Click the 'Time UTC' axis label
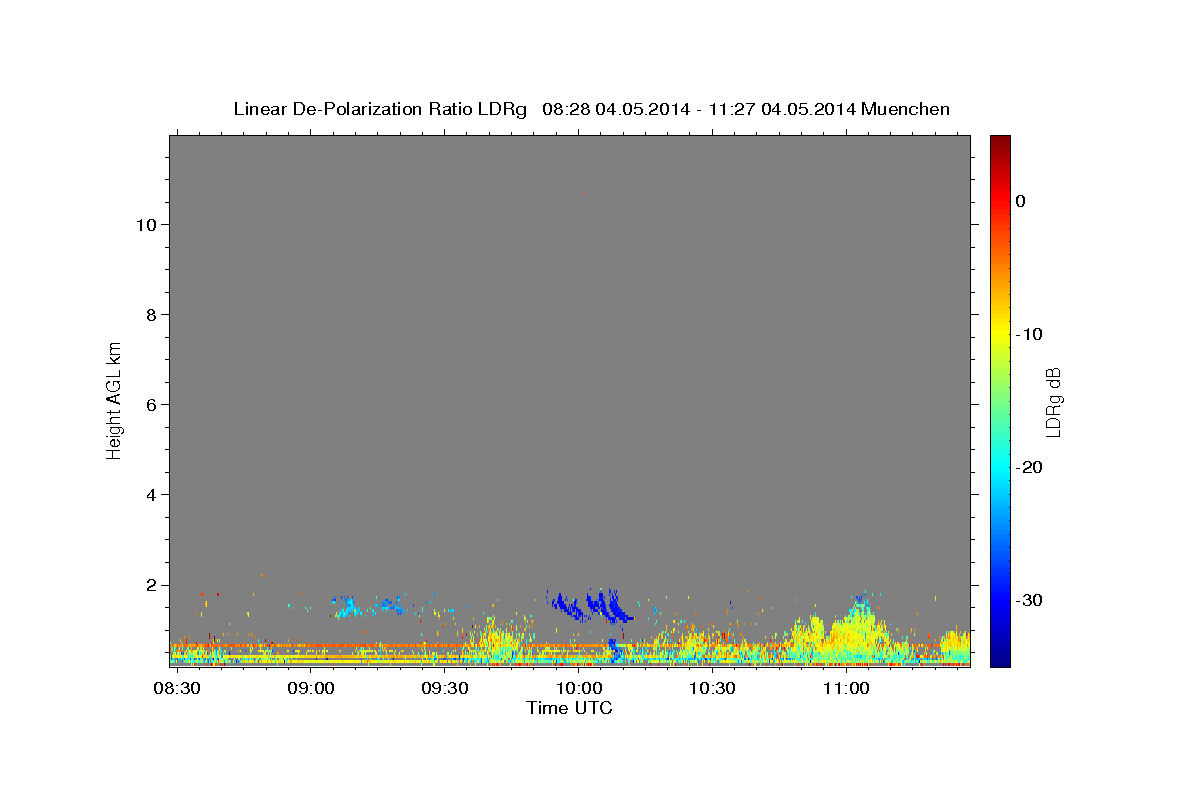The height and width of the screenshot is (800, 1200). click(x=569, y=708)
